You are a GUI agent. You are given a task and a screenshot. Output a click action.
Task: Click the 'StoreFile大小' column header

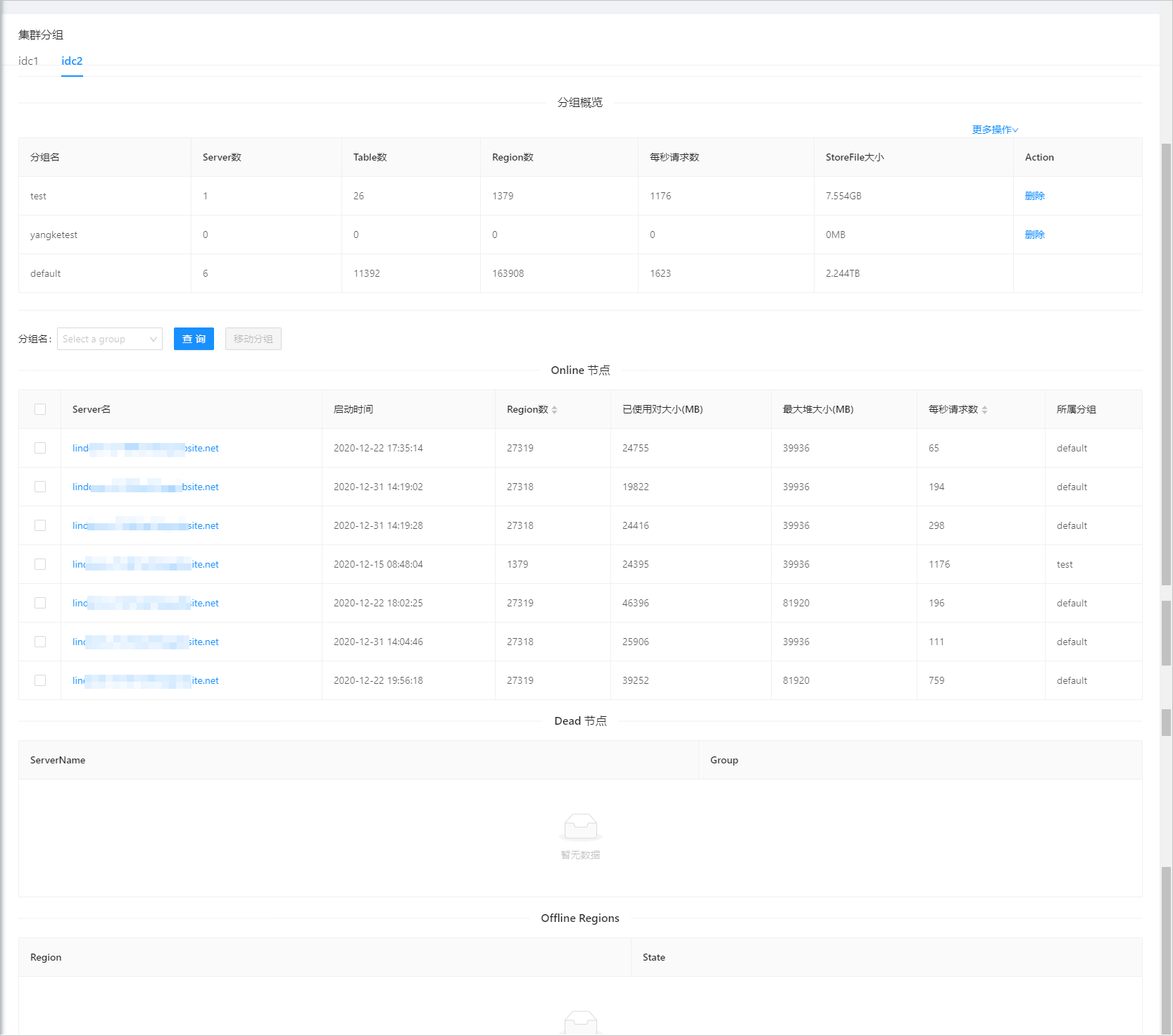click(x=855, y=157)
